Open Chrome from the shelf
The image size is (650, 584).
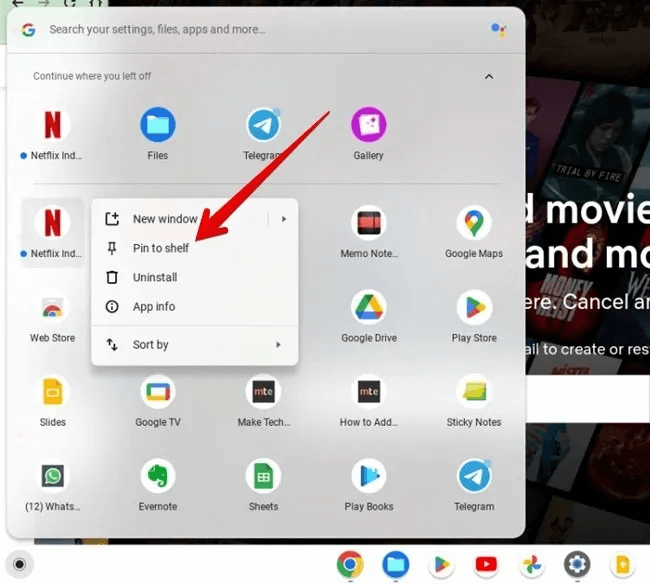pyautogui.click(x=350, y=564)
